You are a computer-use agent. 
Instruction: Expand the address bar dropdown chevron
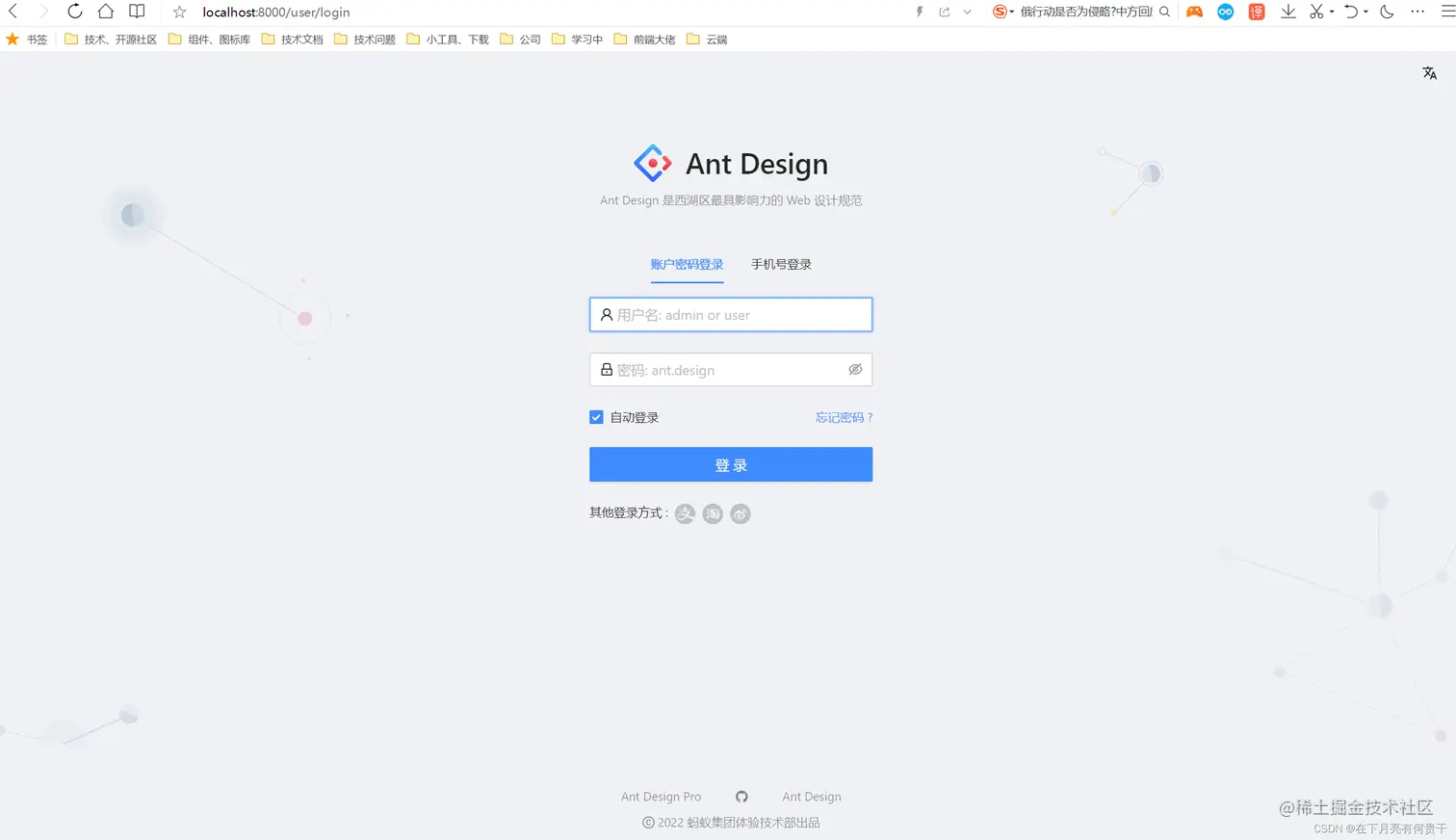tap(967, 12)
